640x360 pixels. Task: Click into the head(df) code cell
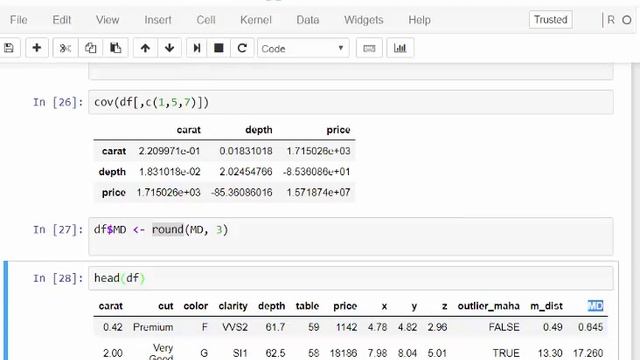pos(351,278)
